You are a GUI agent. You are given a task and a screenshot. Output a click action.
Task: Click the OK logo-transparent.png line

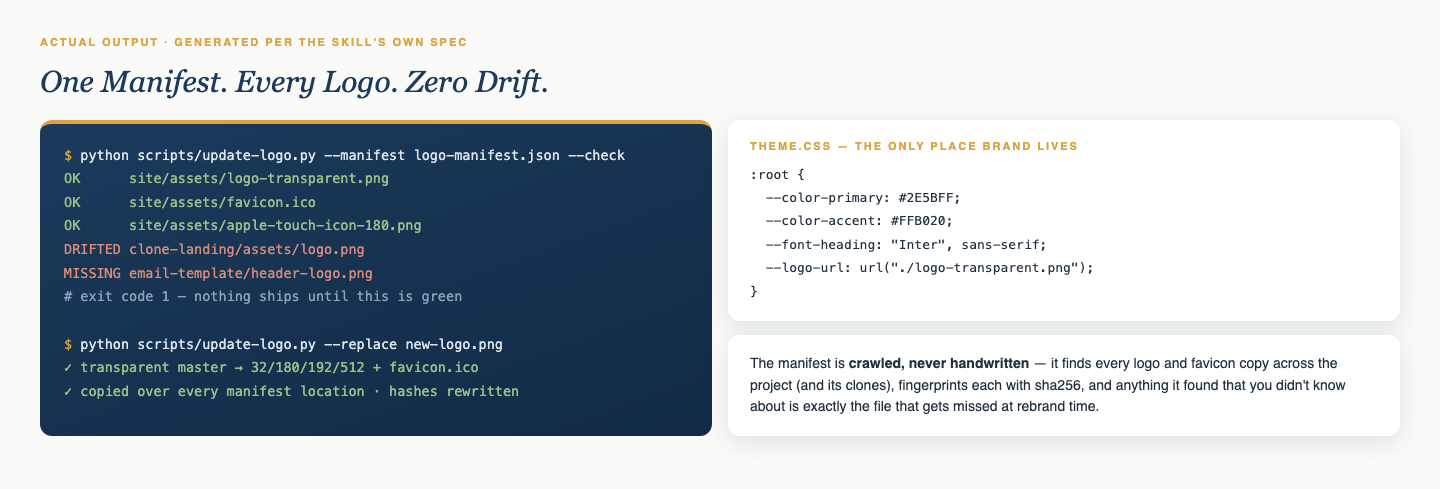point(226,179)
